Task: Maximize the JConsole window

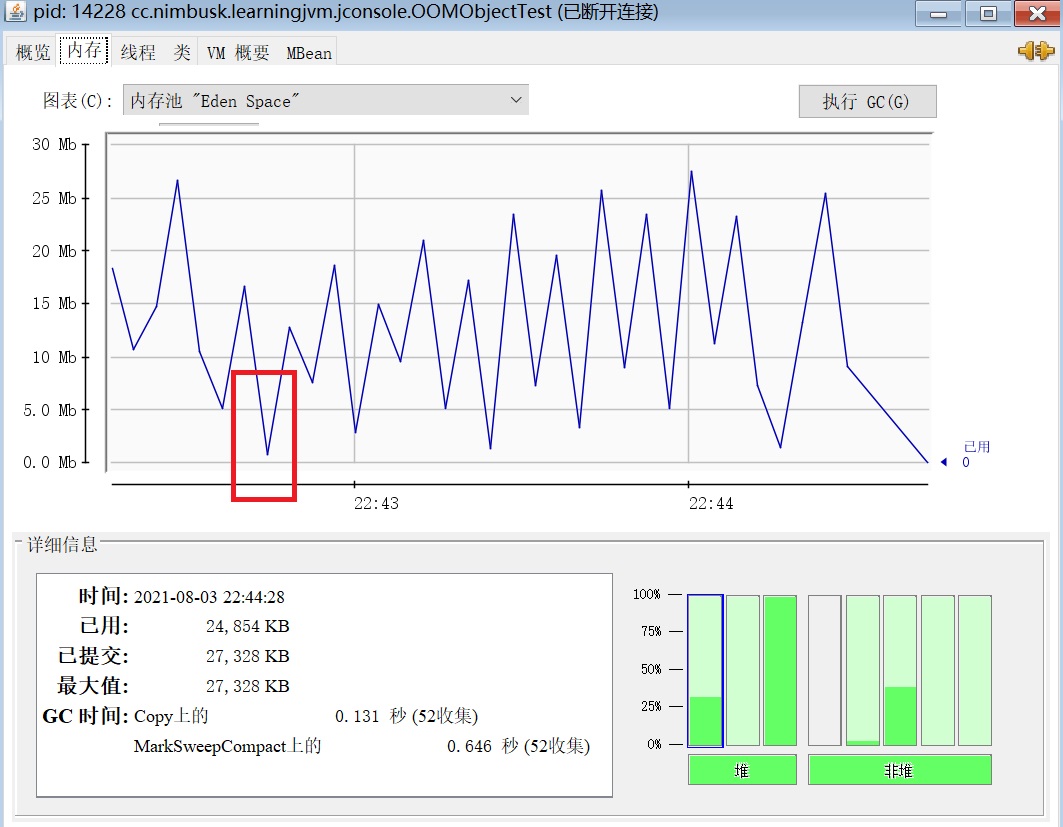Action: [988, 13]
